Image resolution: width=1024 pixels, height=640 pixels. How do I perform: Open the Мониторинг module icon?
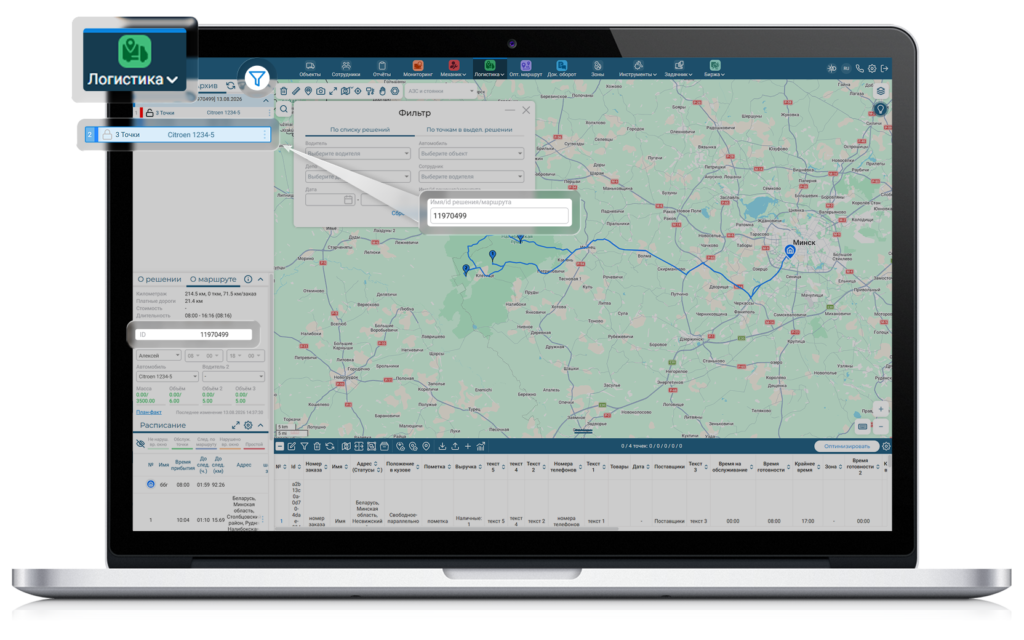pyautogui.click(x=417, y=68)
